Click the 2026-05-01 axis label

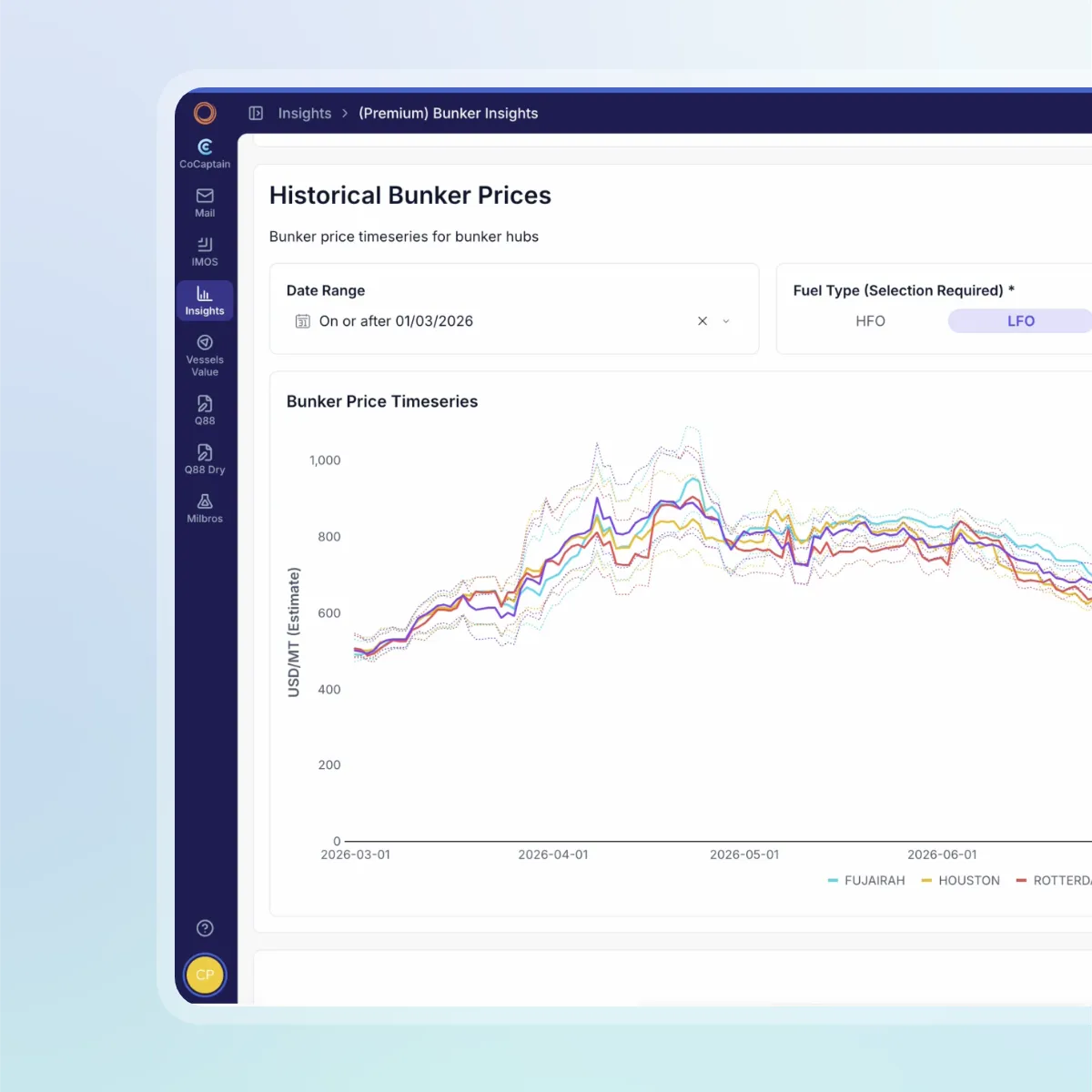click(744, 854)
